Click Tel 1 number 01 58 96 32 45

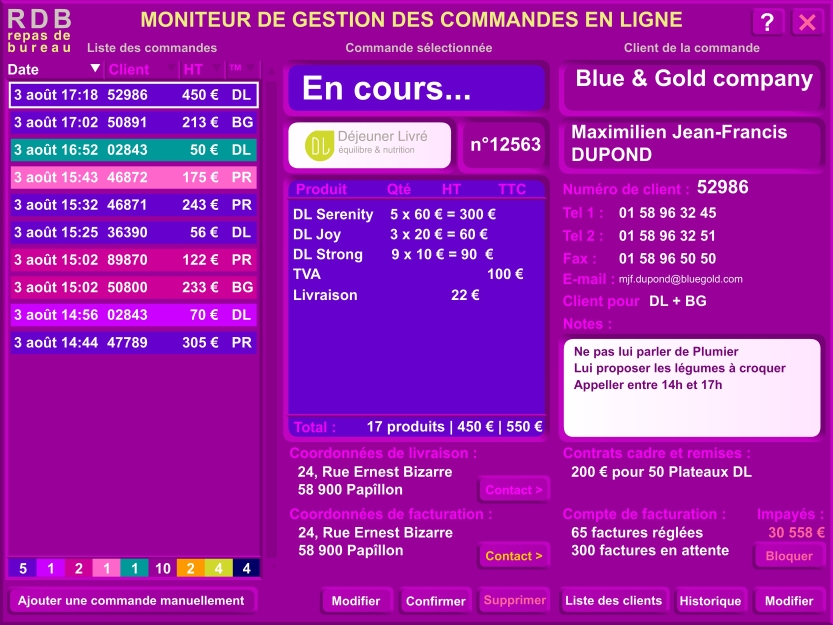[x=667, y=213]
